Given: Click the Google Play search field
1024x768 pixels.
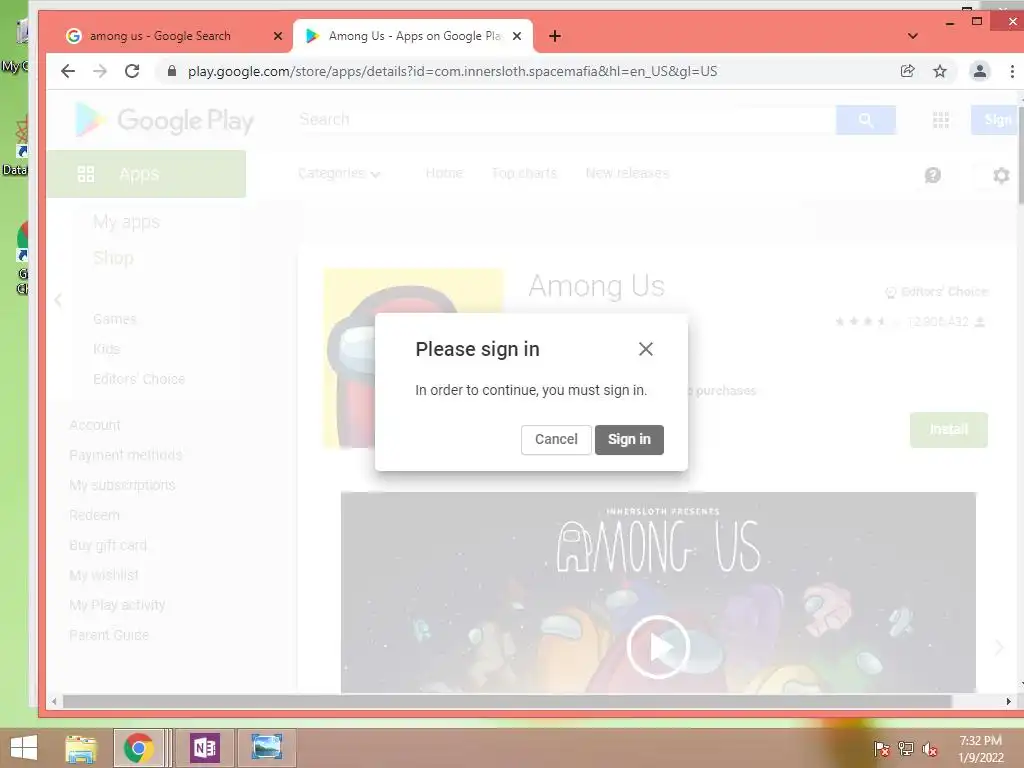Looking at the screenshot, I should 566,120.
